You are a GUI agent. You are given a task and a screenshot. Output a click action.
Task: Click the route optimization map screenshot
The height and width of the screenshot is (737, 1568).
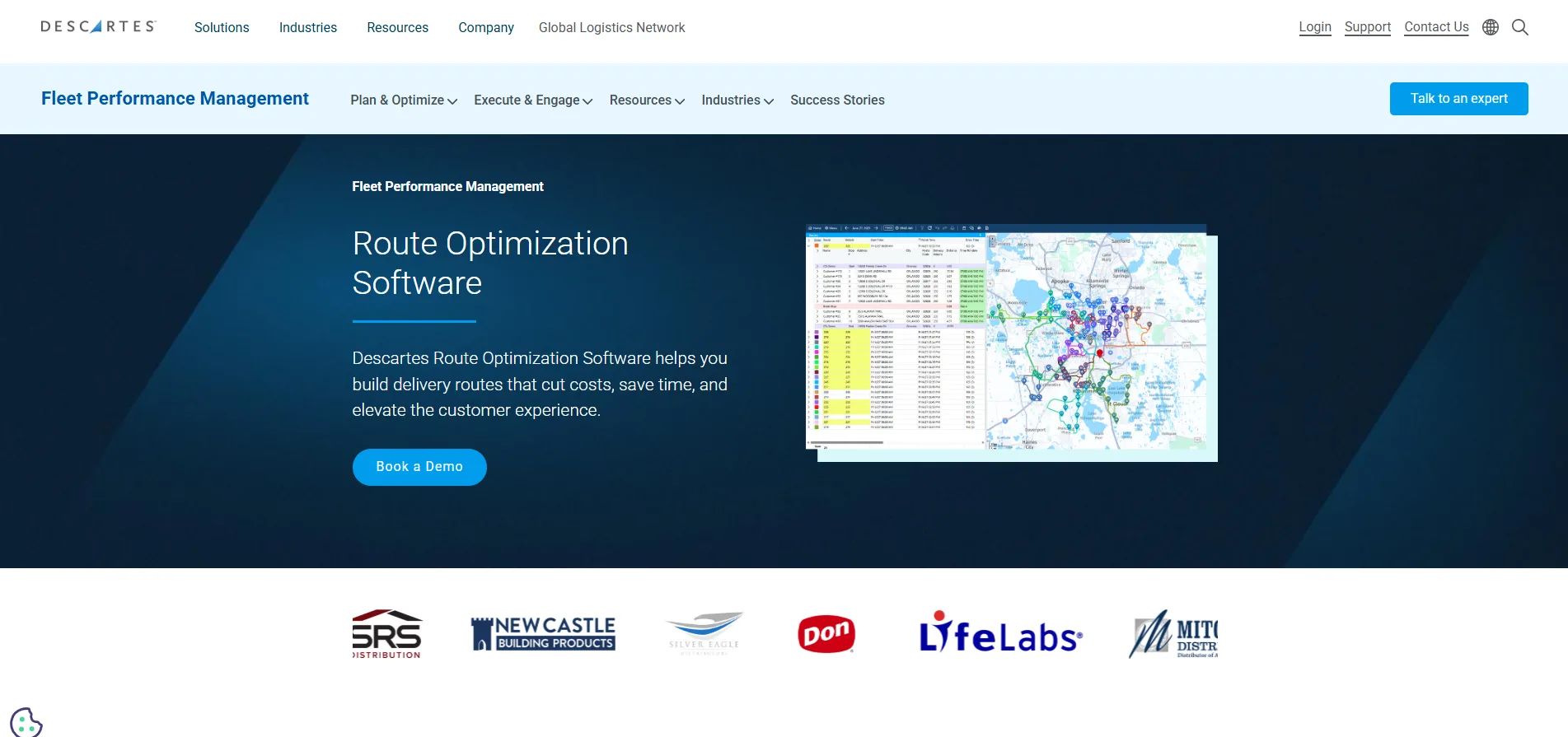point(1011,343)
